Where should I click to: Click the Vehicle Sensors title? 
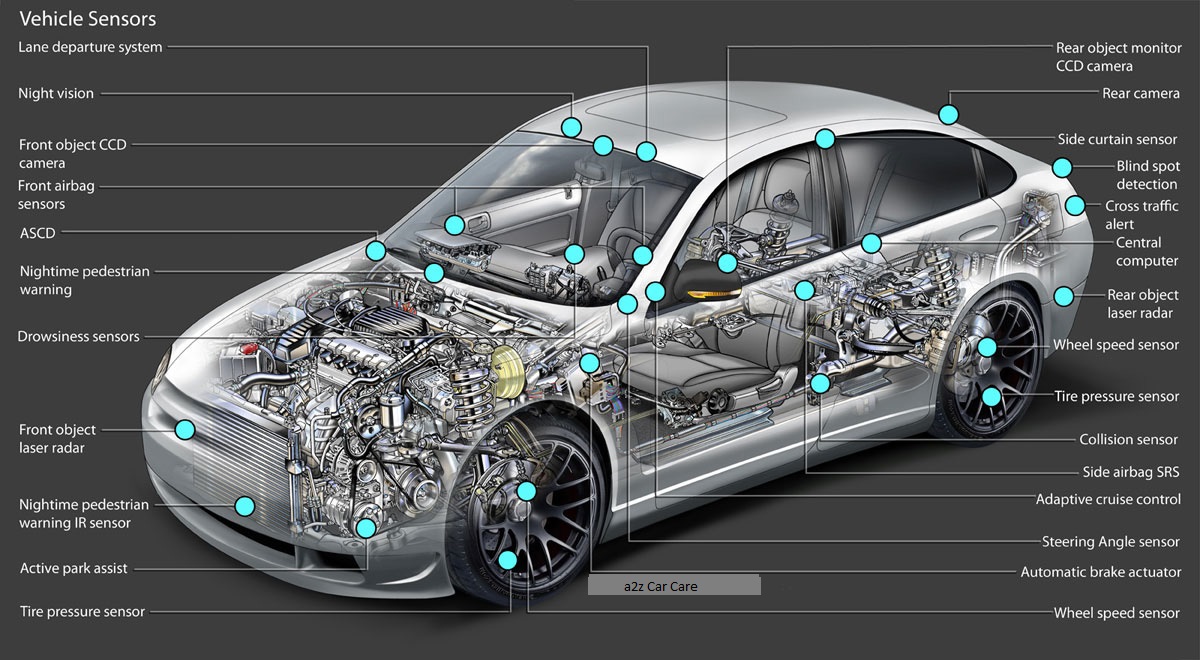point(88,19)
